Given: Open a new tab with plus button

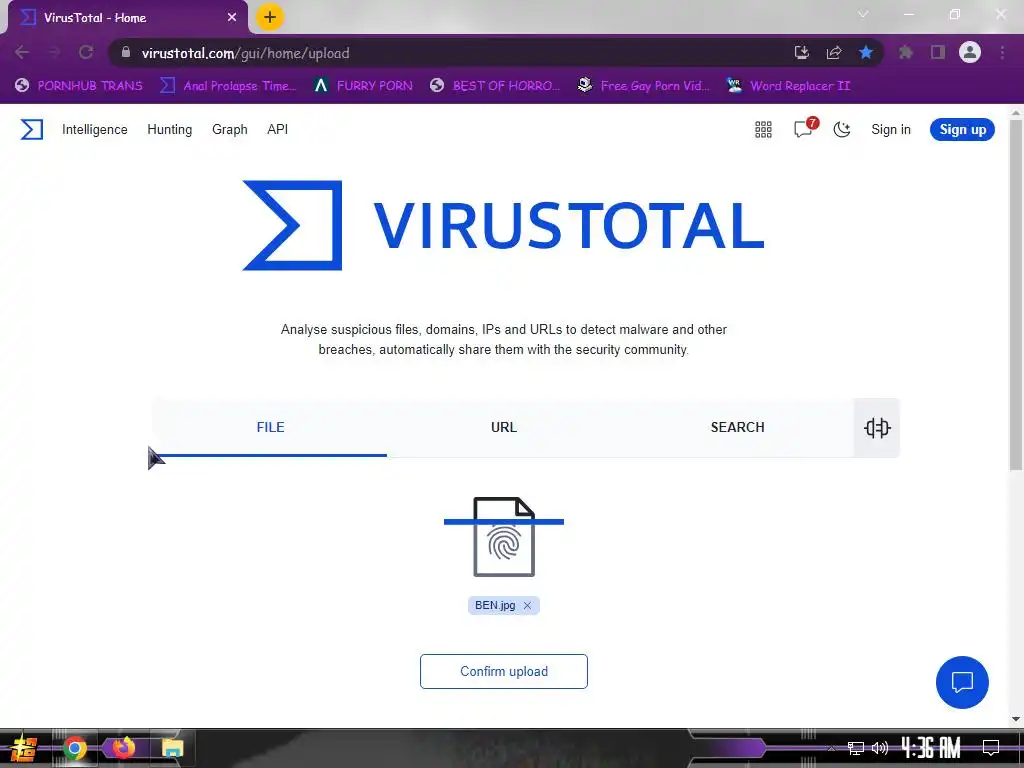Looking at the screenshot, I should pos(270,17).
